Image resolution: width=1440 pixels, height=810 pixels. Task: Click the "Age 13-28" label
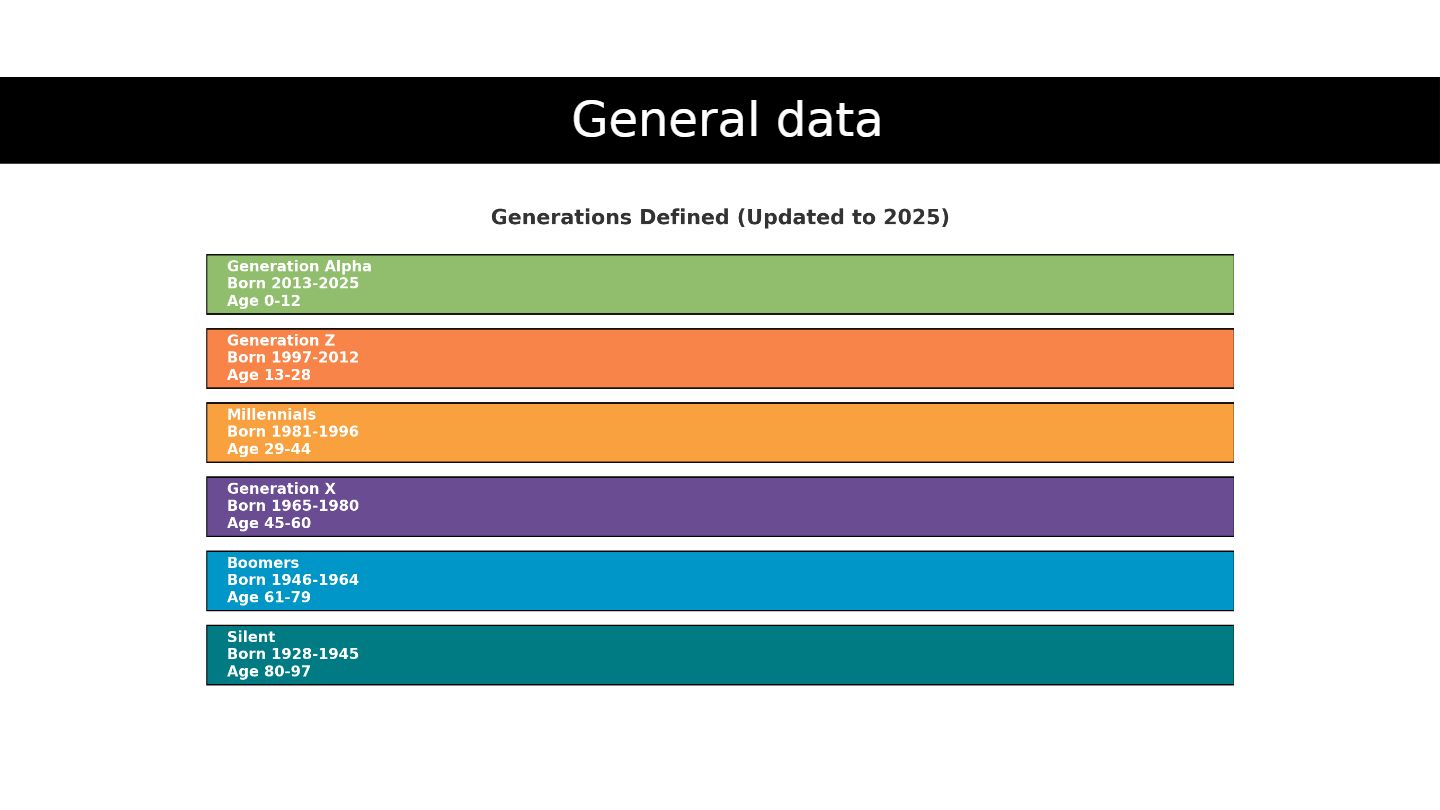pyautogui.click(x=269, y=375)
